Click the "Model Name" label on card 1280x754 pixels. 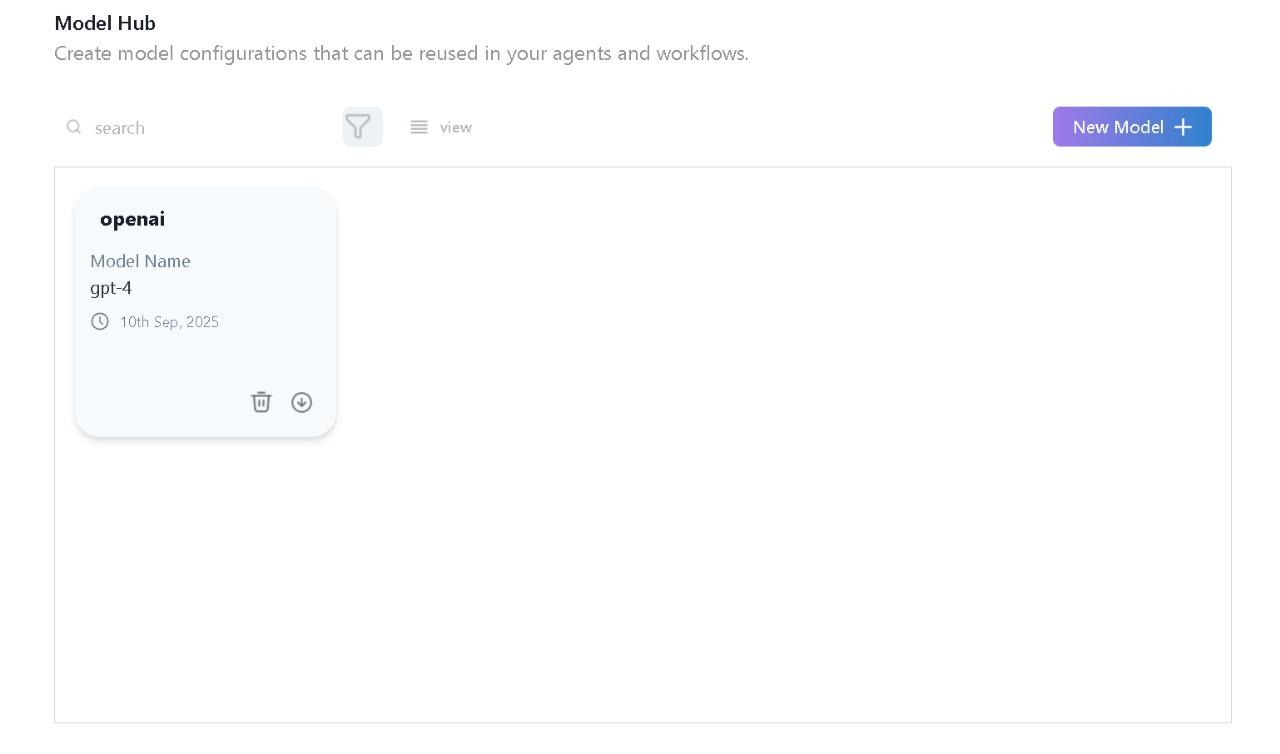coord(140,261)
